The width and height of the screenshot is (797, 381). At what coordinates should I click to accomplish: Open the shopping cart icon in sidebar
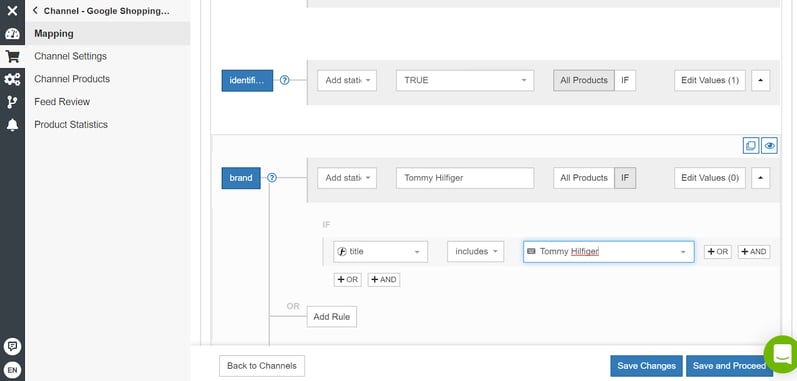pyautogui.click(x=12, y=56)
